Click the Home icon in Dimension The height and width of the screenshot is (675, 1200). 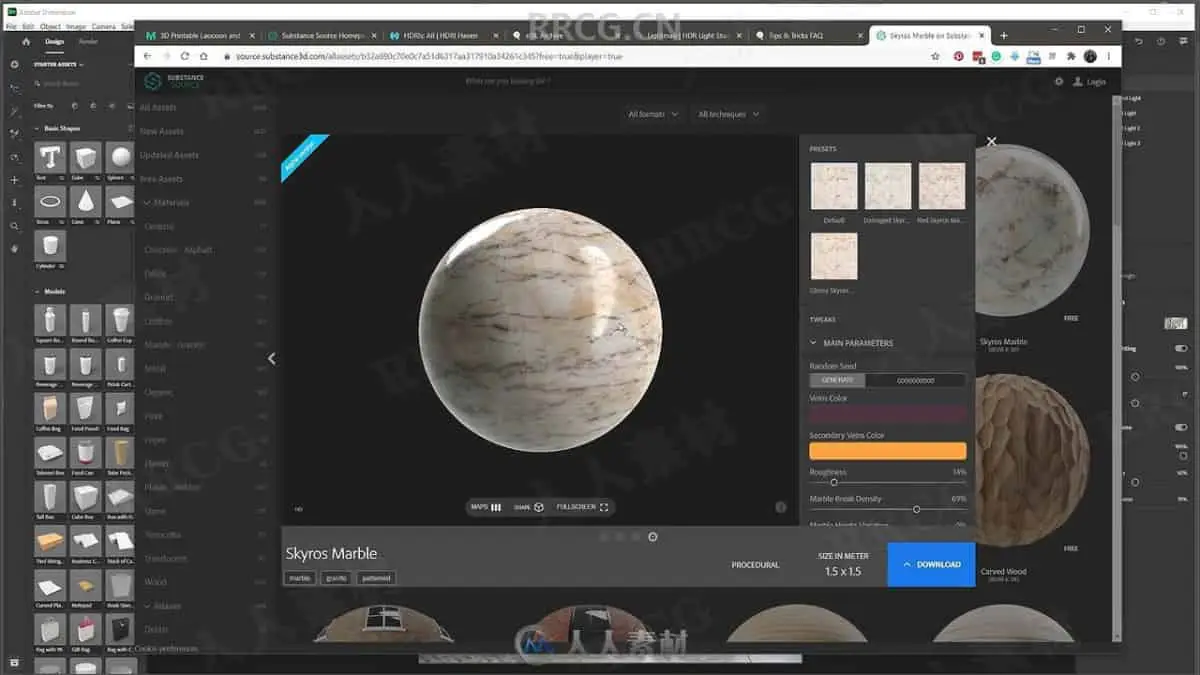[26, 42]
